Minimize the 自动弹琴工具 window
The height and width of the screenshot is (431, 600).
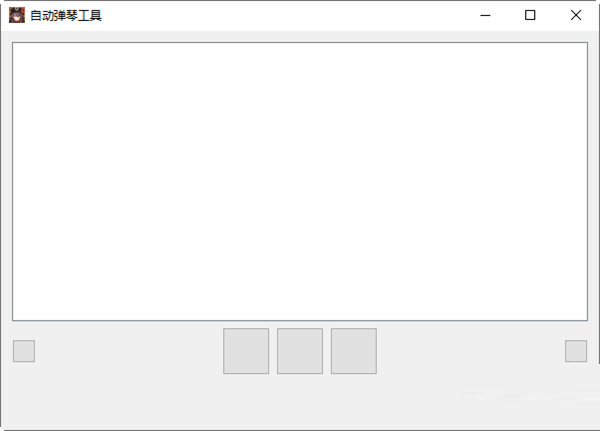[486, 15]
